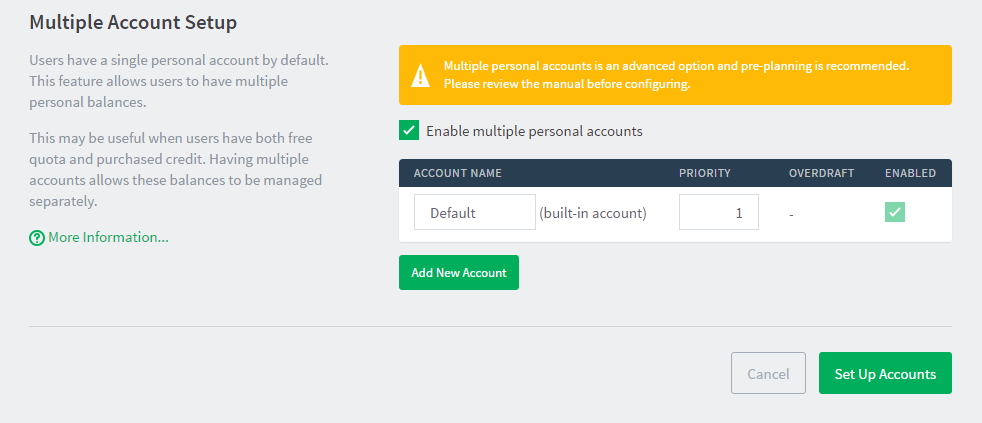982x423 pixels.
Task: Click the Enable multiple personal accounts label text
Action: tap(534, 131)
